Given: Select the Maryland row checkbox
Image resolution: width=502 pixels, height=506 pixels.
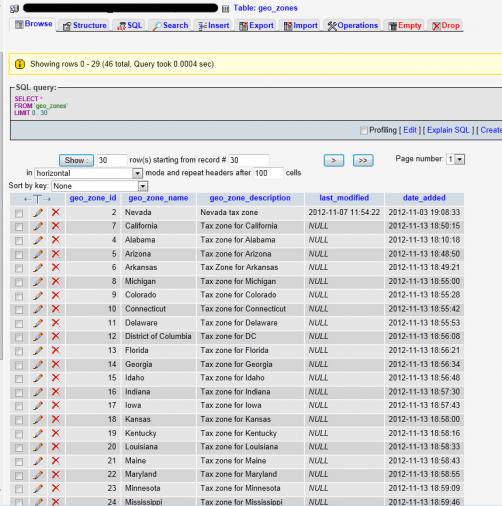Looking at the screenshot, I should [x=19, y=475].
